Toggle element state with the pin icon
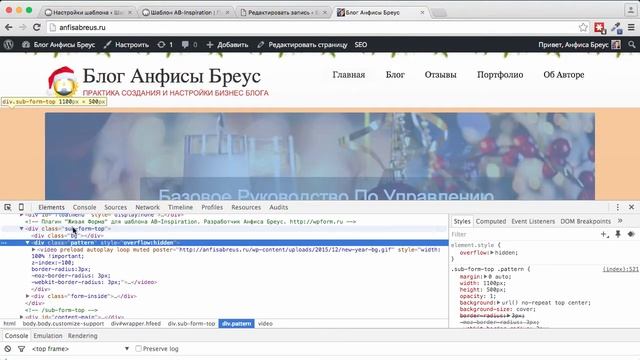The width and height of the screenshot is (640, 360). pos(618,234)
